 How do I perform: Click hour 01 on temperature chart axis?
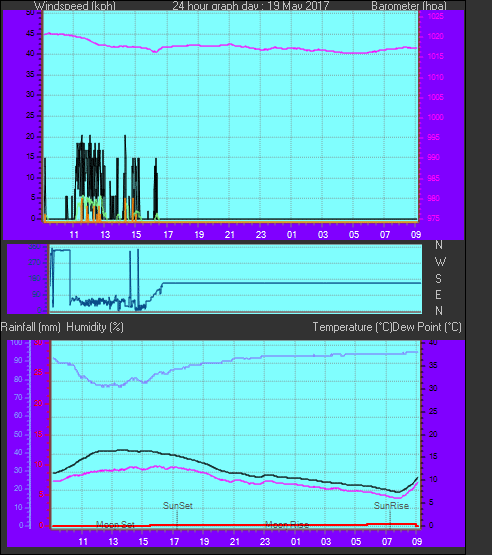click(x=296, y=542)
